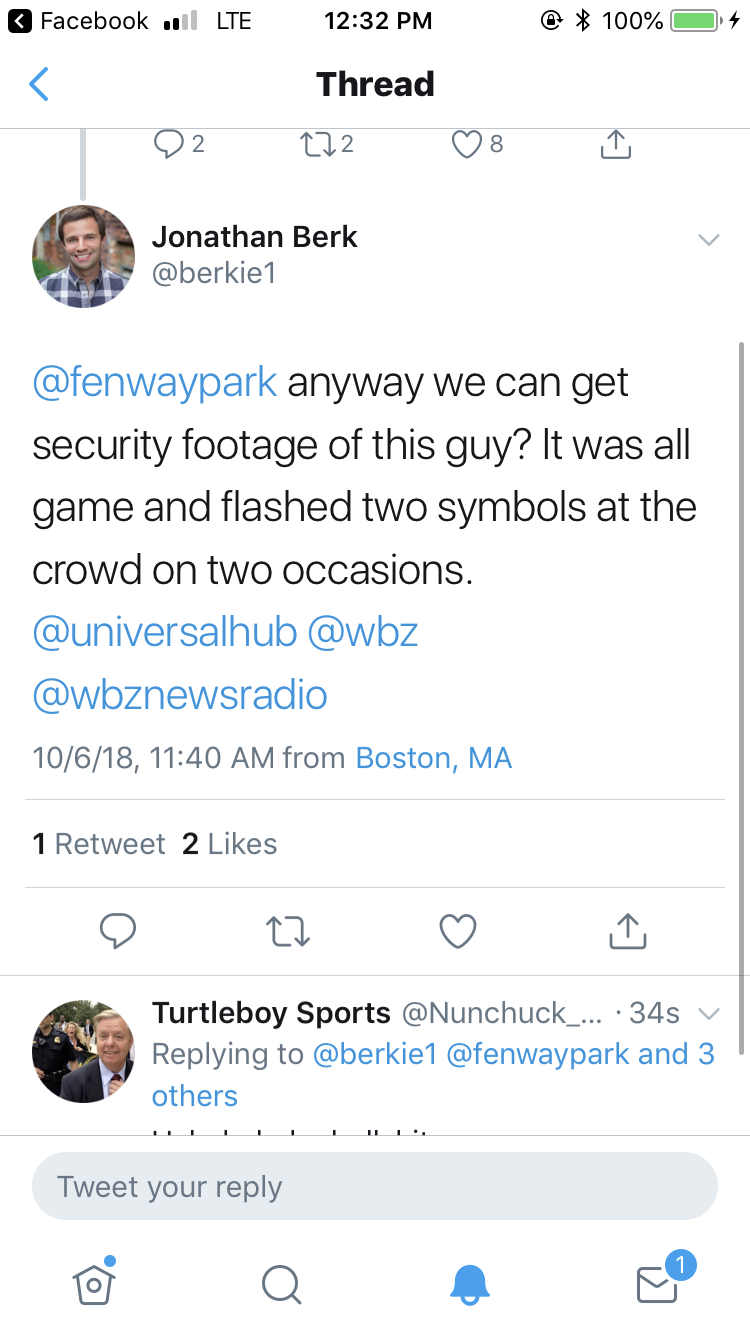
Task: Tap the Tweet your reply field
Action: 375,1187
